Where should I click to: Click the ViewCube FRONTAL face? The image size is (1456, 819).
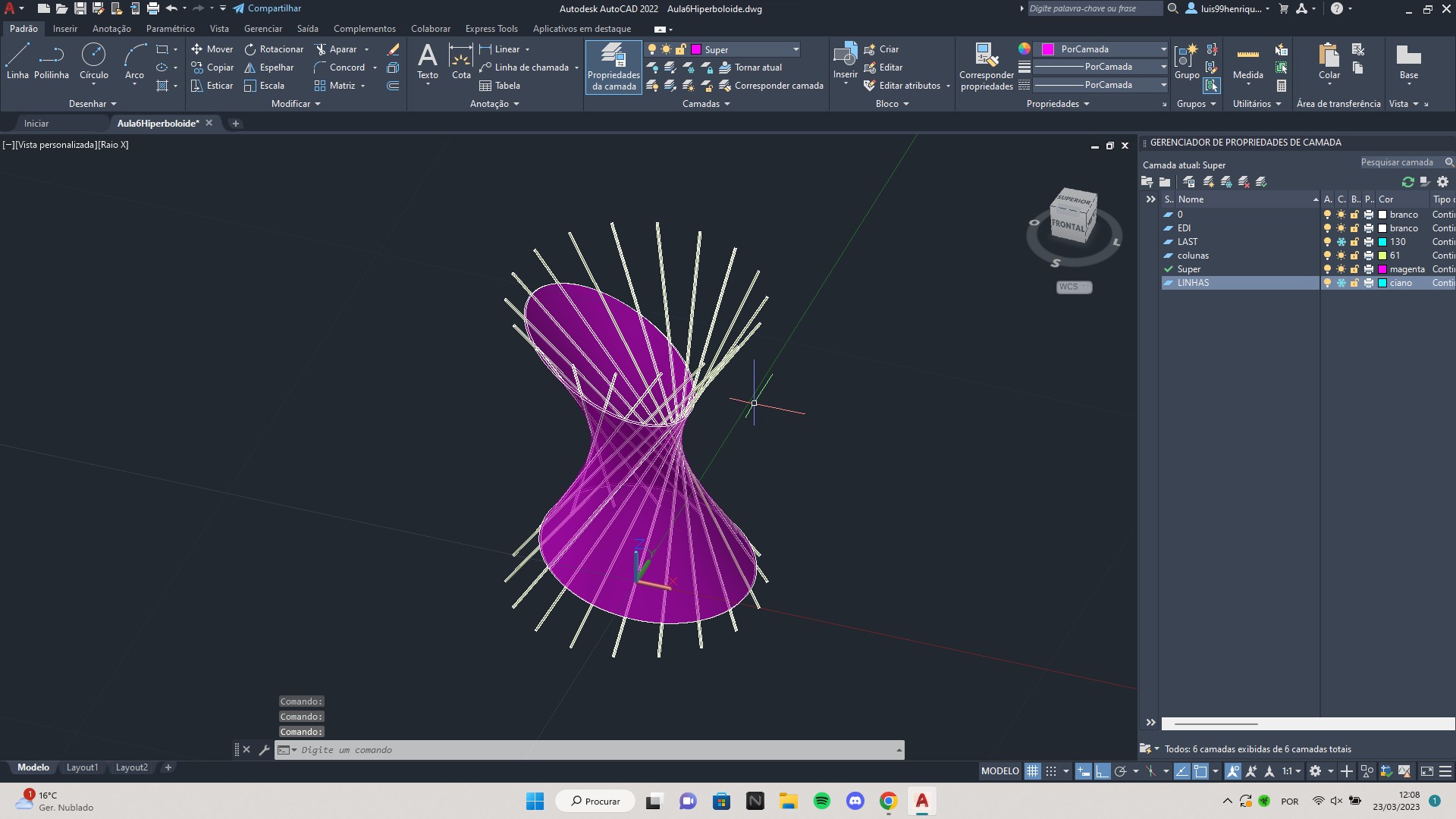click(x=1068, y=225)
